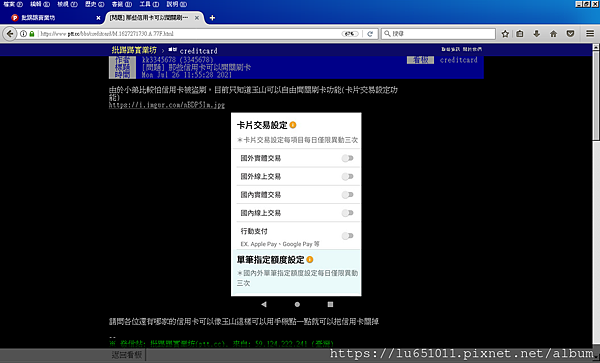
Task: Click inside the URL address bar
Action: pyautogui.click(x=189, y=34)
